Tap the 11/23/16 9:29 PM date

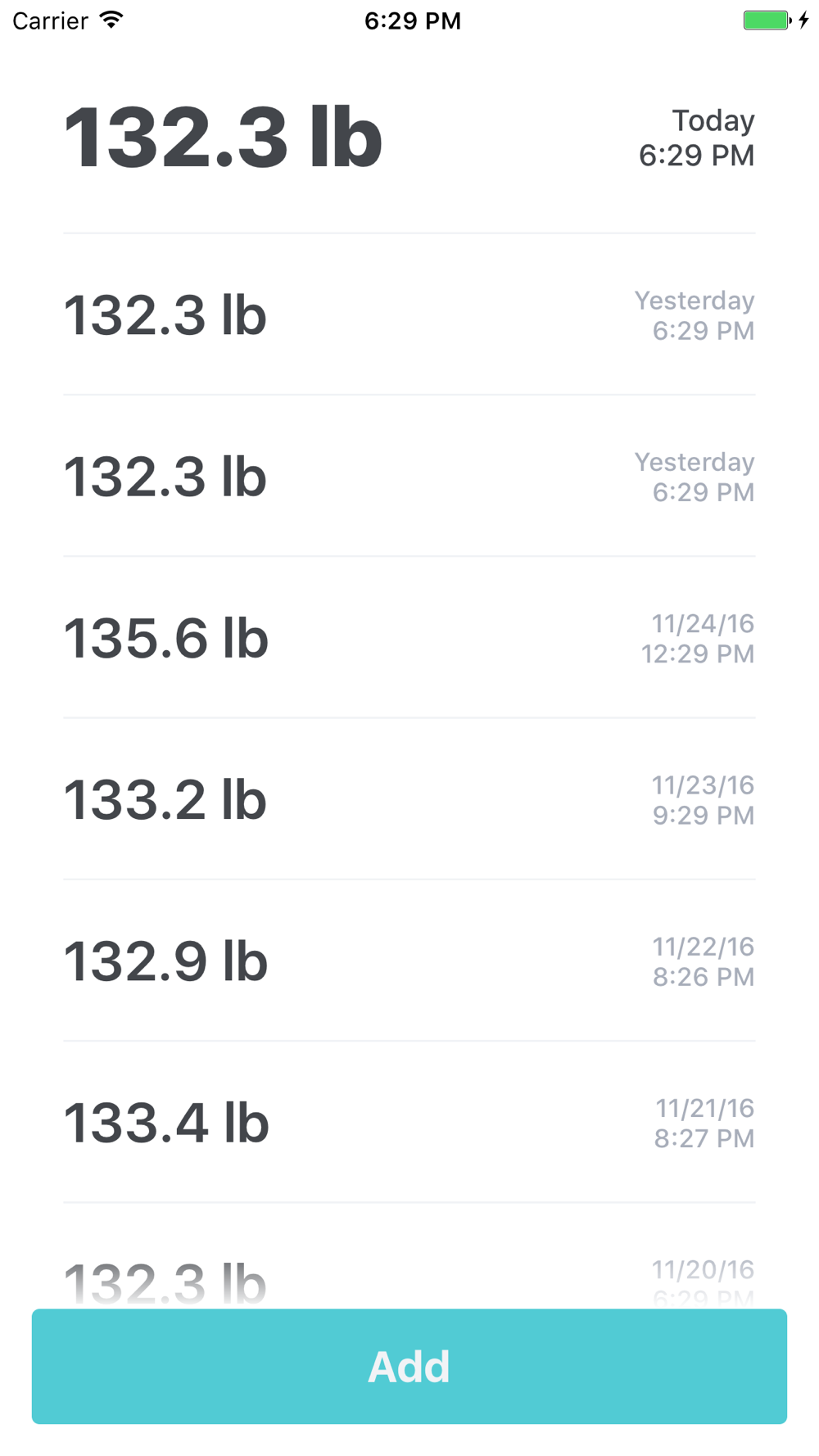tap(703, 800)
